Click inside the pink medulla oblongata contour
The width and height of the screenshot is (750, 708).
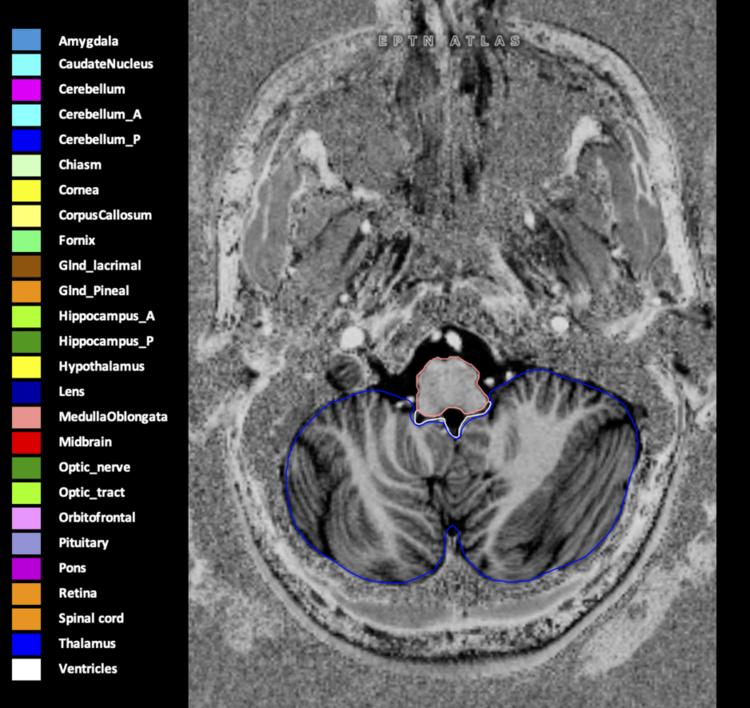[x=450, y=385]
